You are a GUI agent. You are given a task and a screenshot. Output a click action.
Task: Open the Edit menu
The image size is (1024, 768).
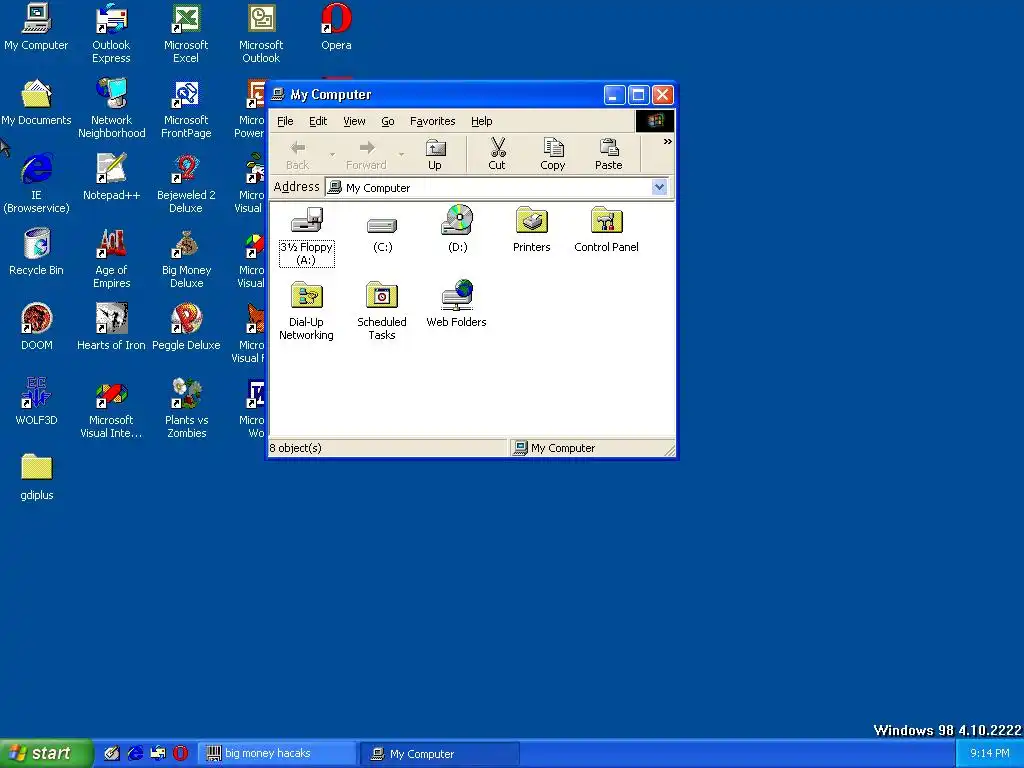(318, 121)
